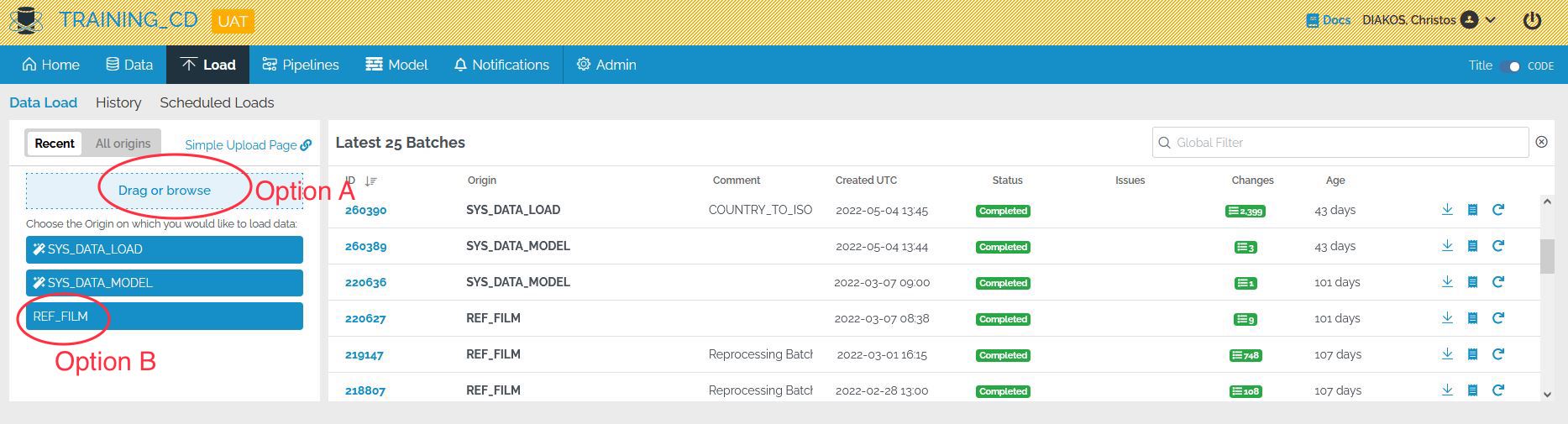Click the batches table scrollbar thumb
1568x424 pixels.
1547,256
